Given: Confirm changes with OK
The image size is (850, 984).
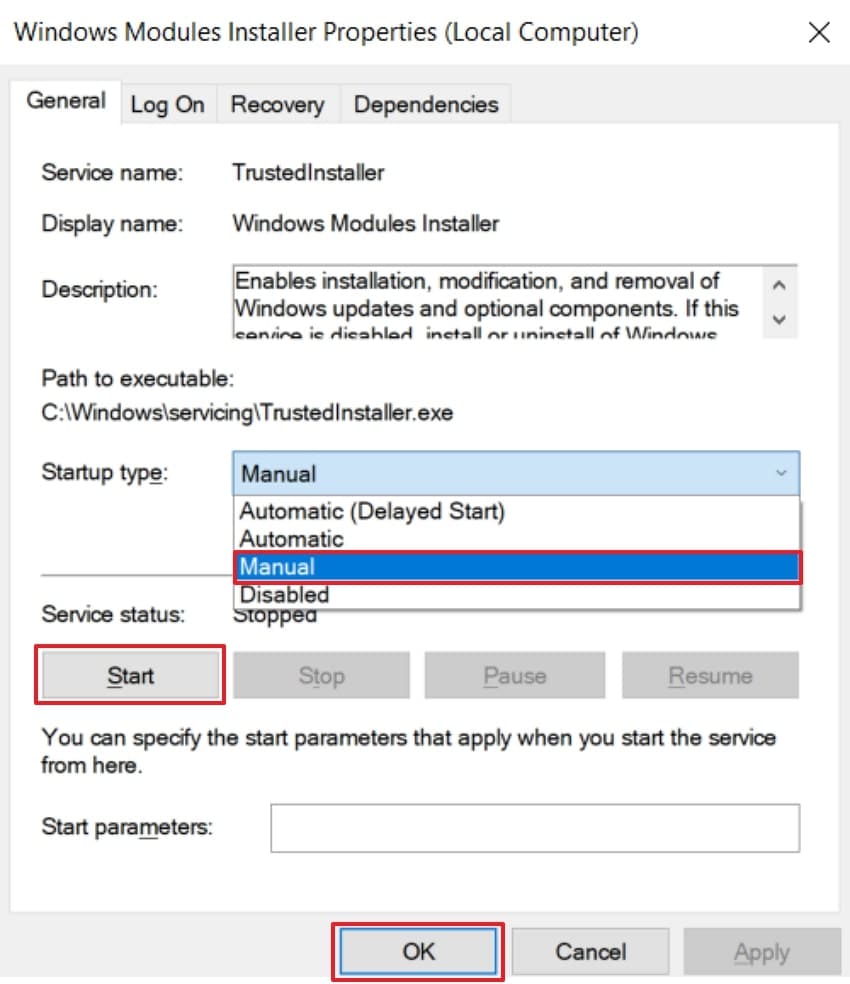Looking at the screenshot, I should click(x=417, y=951).
